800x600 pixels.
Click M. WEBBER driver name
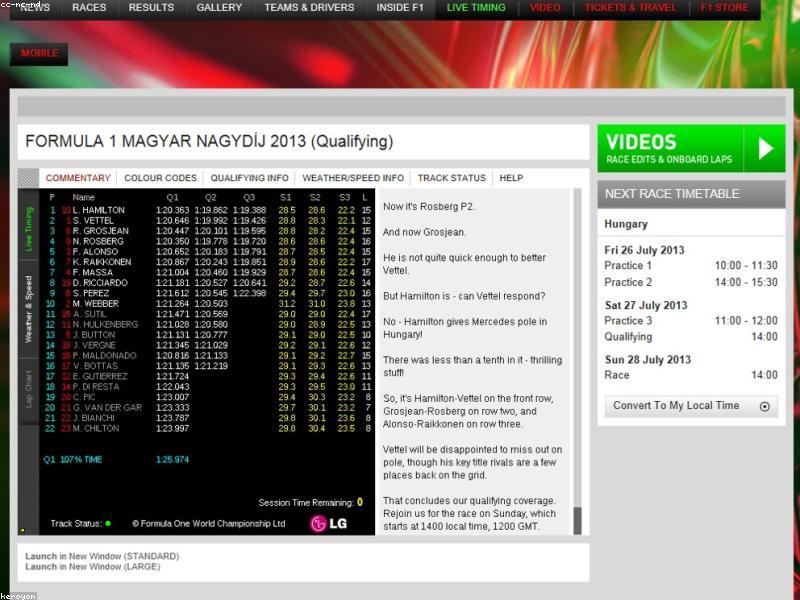(x=95, y=304)
